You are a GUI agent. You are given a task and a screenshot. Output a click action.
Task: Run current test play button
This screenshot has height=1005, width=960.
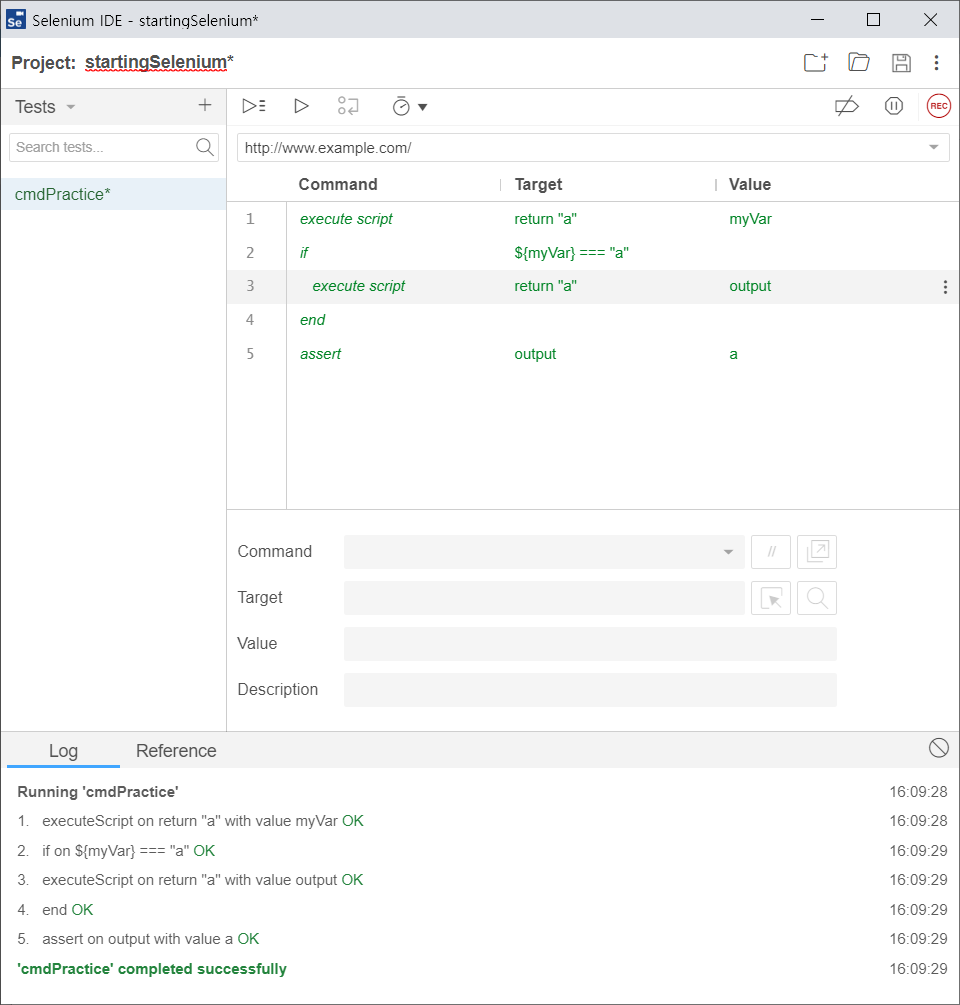(x=301, y=106)
